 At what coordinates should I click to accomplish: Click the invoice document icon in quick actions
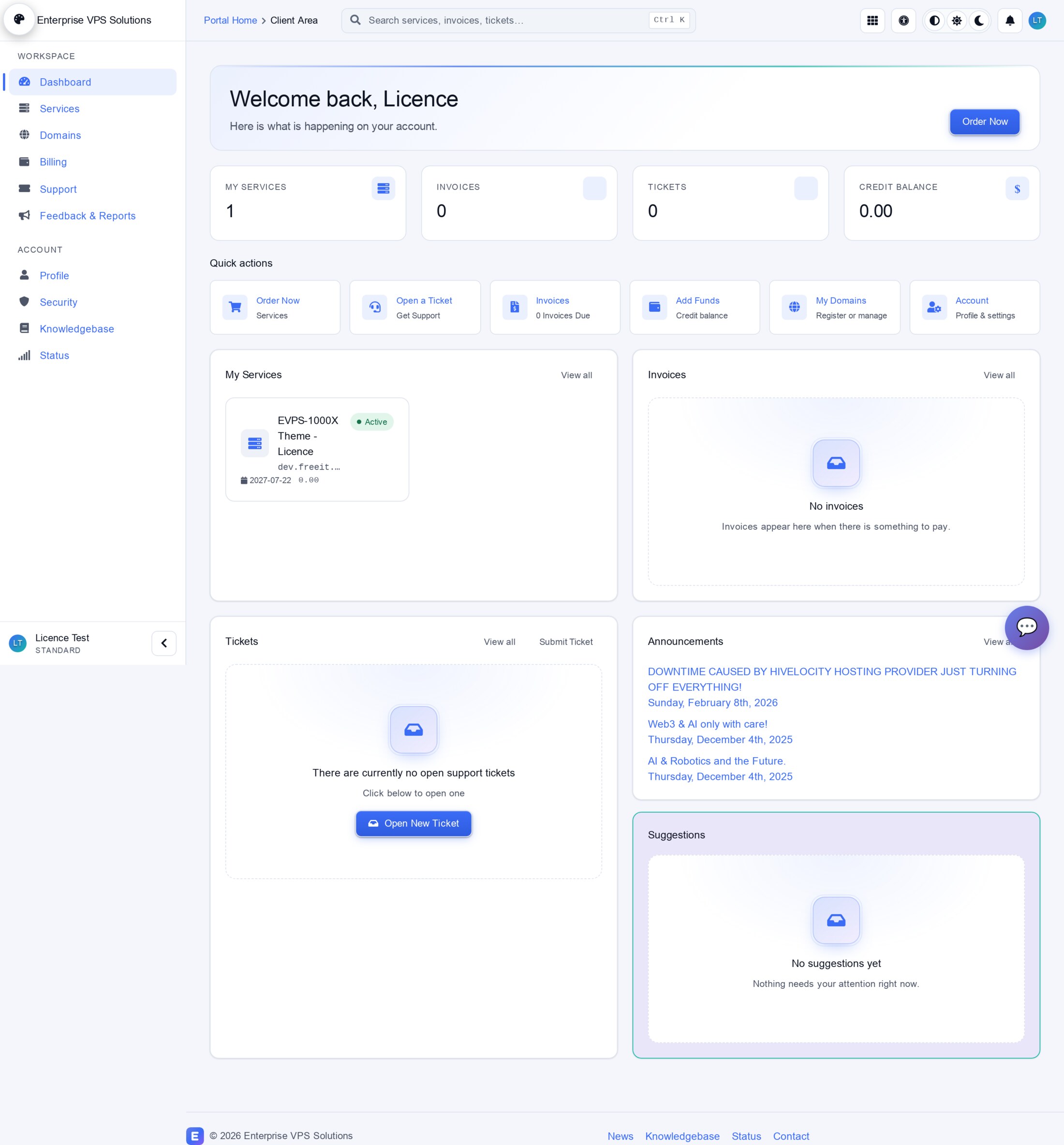pos(515,308)
